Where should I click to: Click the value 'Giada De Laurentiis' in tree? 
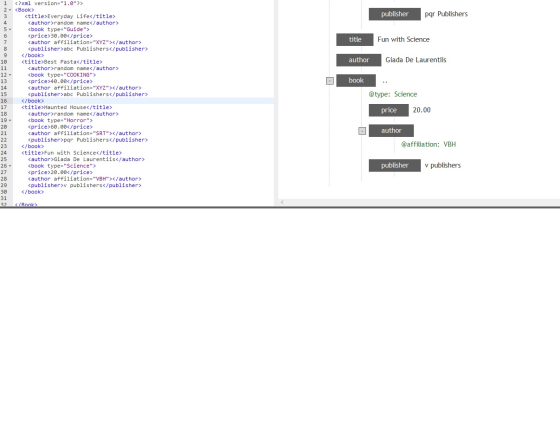[416, 60]
